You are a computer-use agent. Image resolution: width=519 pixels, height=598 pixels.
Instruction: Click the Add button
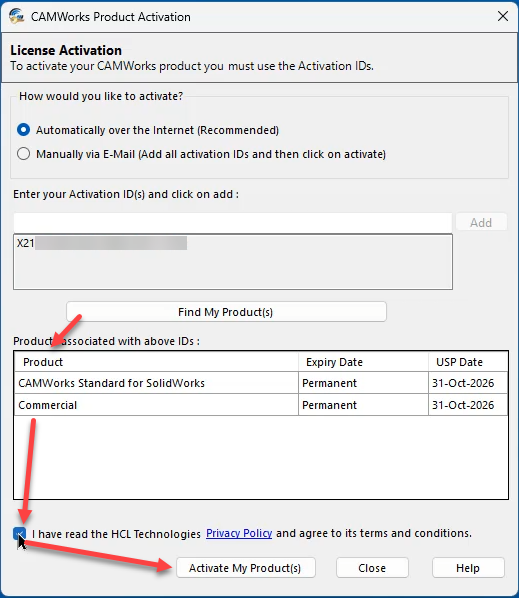coord(481,222)
